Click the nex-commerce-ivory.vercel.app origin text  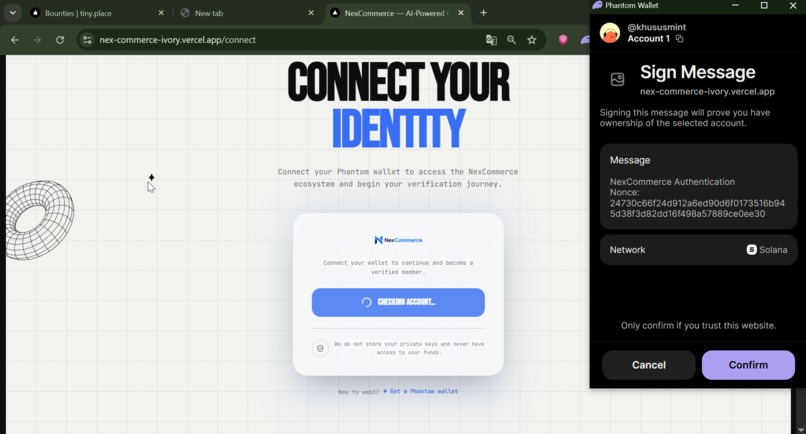pos(707,92)
